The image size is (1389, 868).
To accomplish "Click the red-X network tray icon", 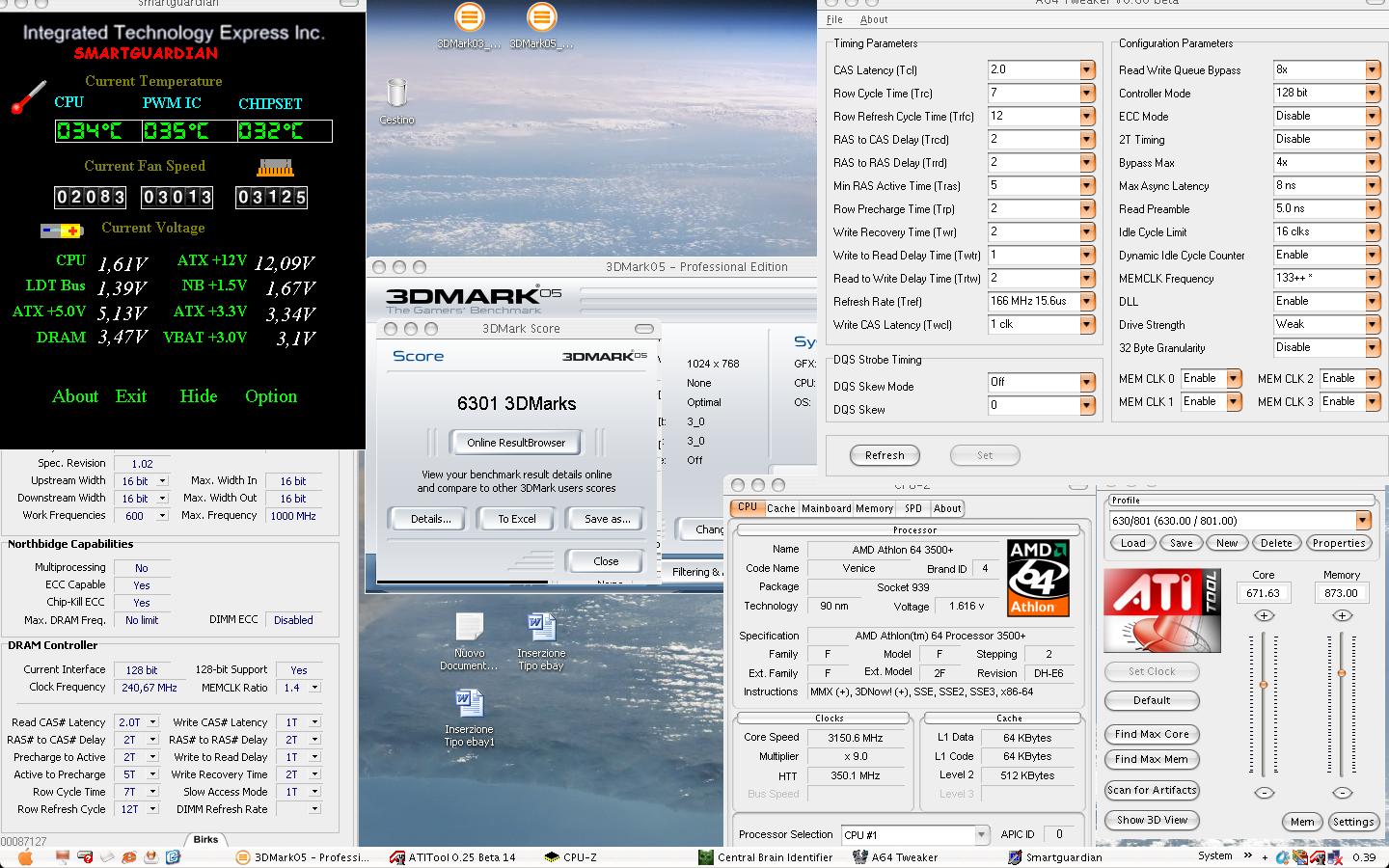I will pyautogui.click(x=1335, y=856).
